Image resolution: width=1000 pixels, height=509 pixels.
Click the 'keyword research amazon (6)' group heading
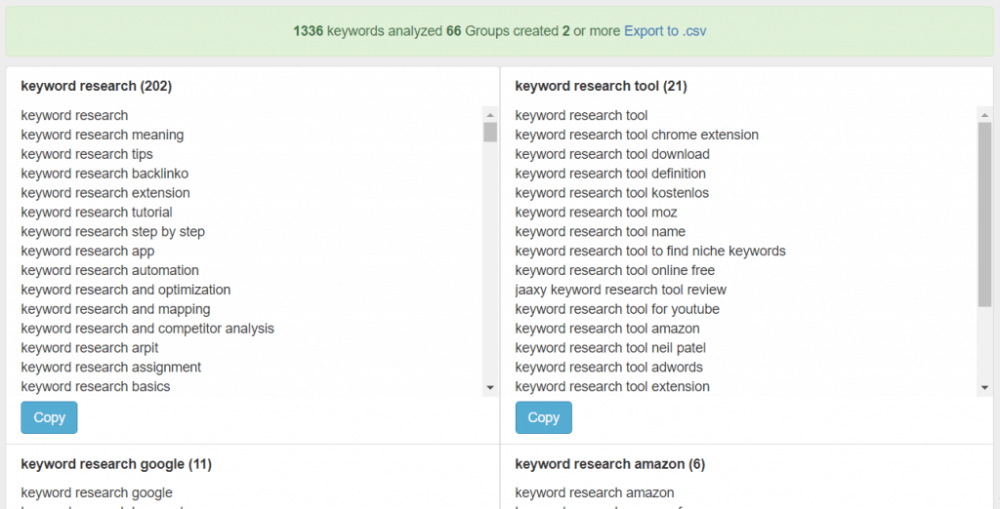tap(609, 464)
